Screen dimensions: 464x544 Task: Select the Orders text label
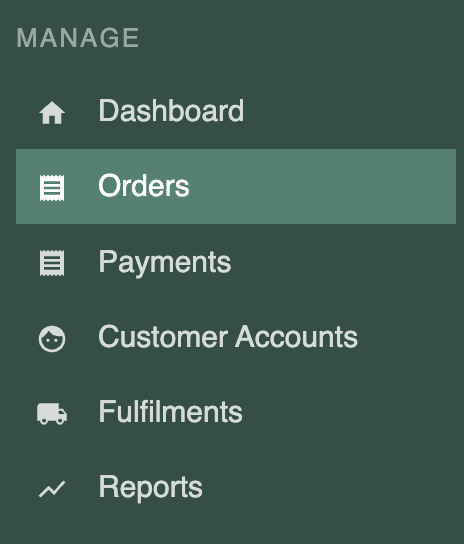[144, 186]
